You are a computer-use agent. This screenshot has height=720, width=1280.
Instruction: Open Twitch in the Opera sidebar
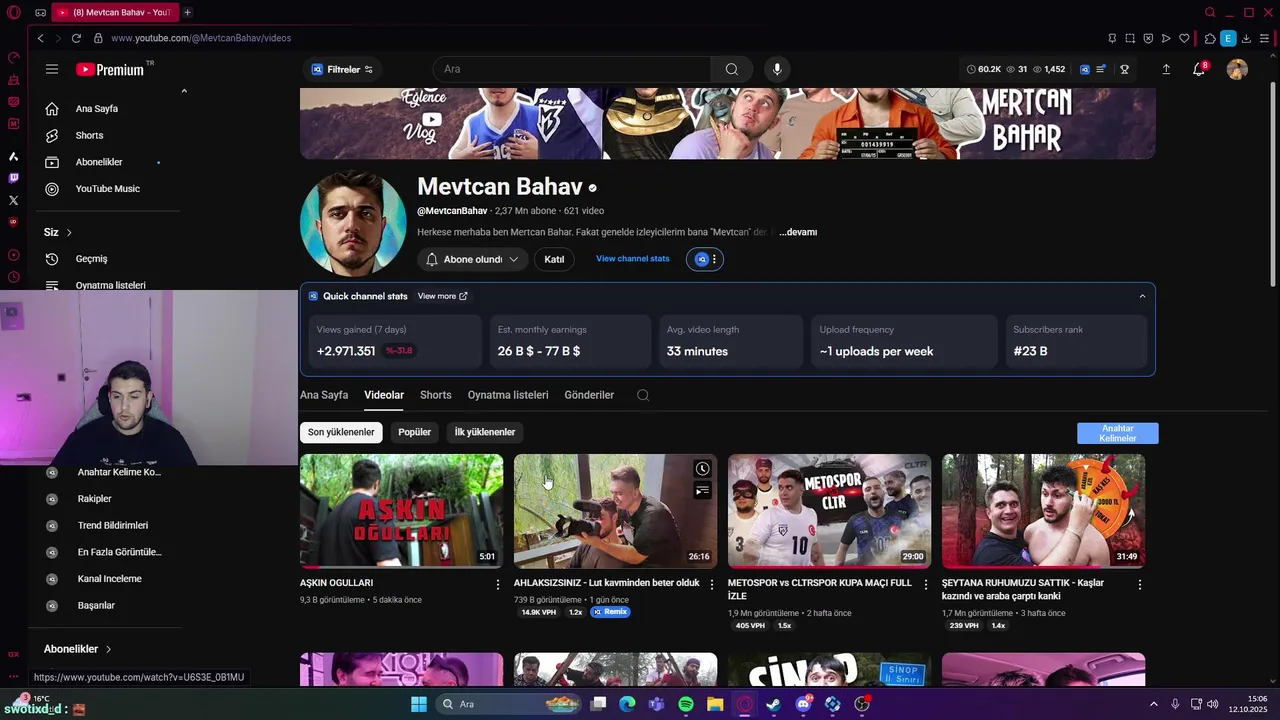(x=13, y=178)
